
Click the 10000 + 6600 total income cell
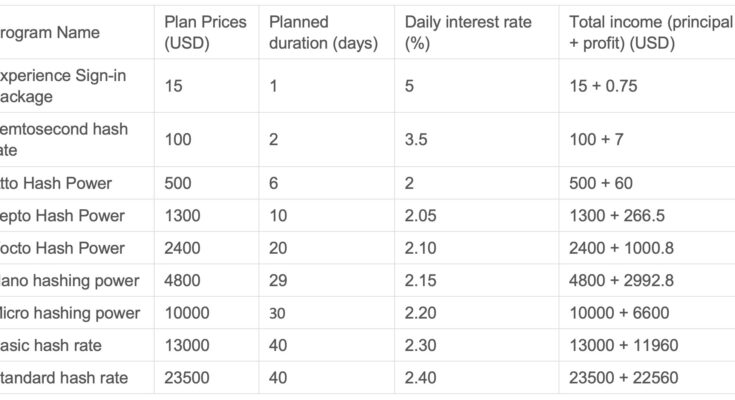tap(619, 313)
